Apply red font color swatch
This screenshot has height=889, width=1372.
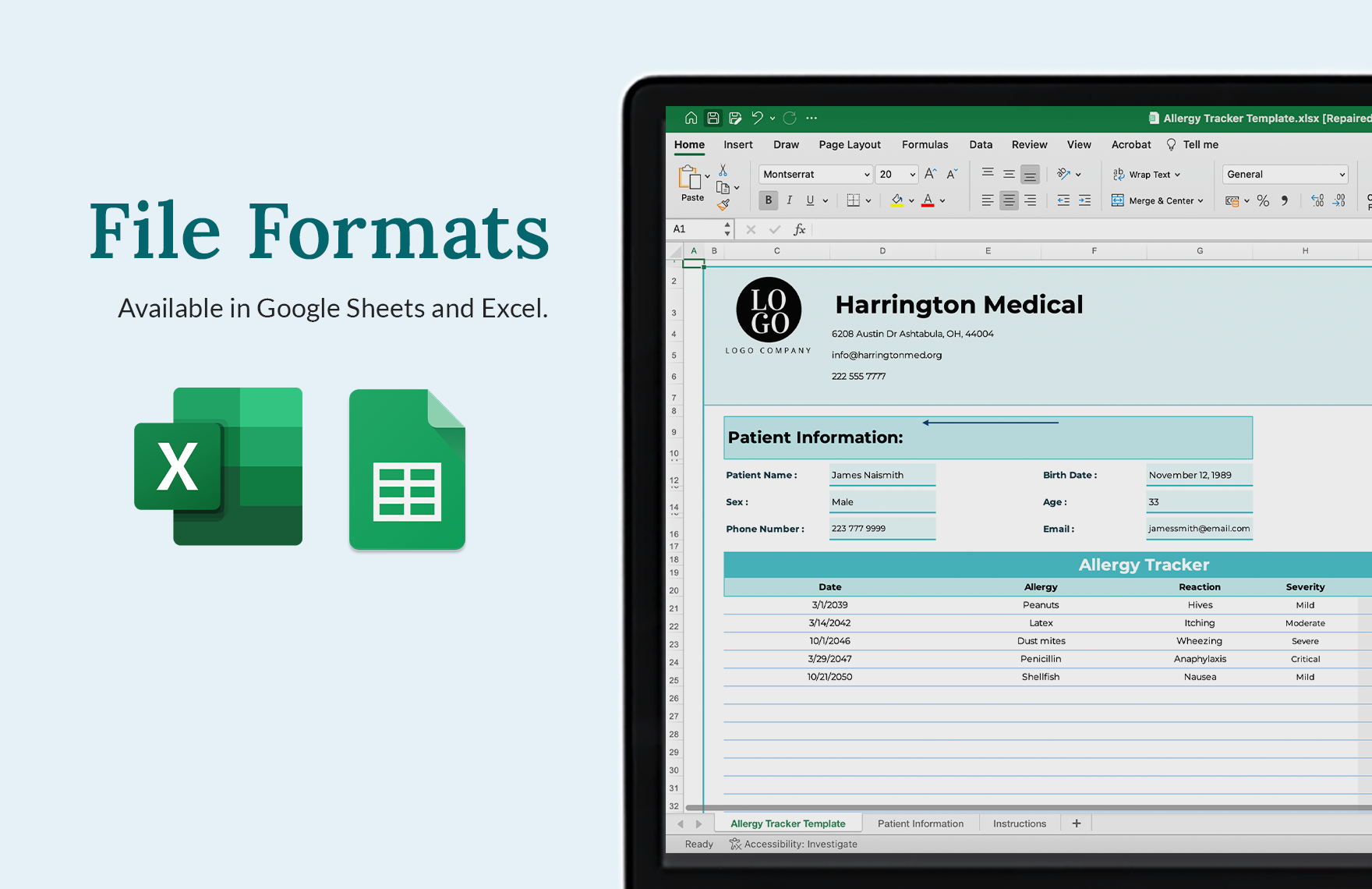point(928,200)
